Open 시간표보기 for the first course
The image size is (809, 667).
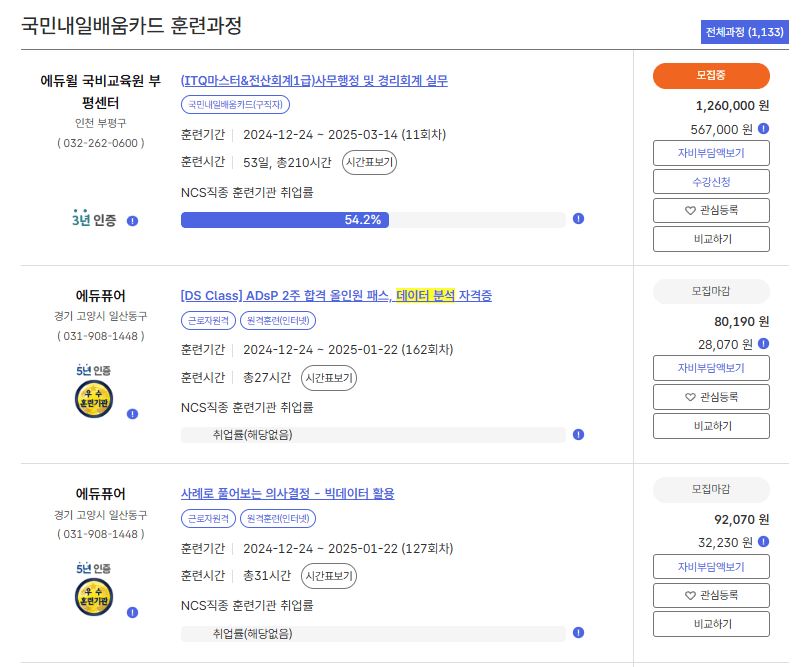click(x=368, y=162)
